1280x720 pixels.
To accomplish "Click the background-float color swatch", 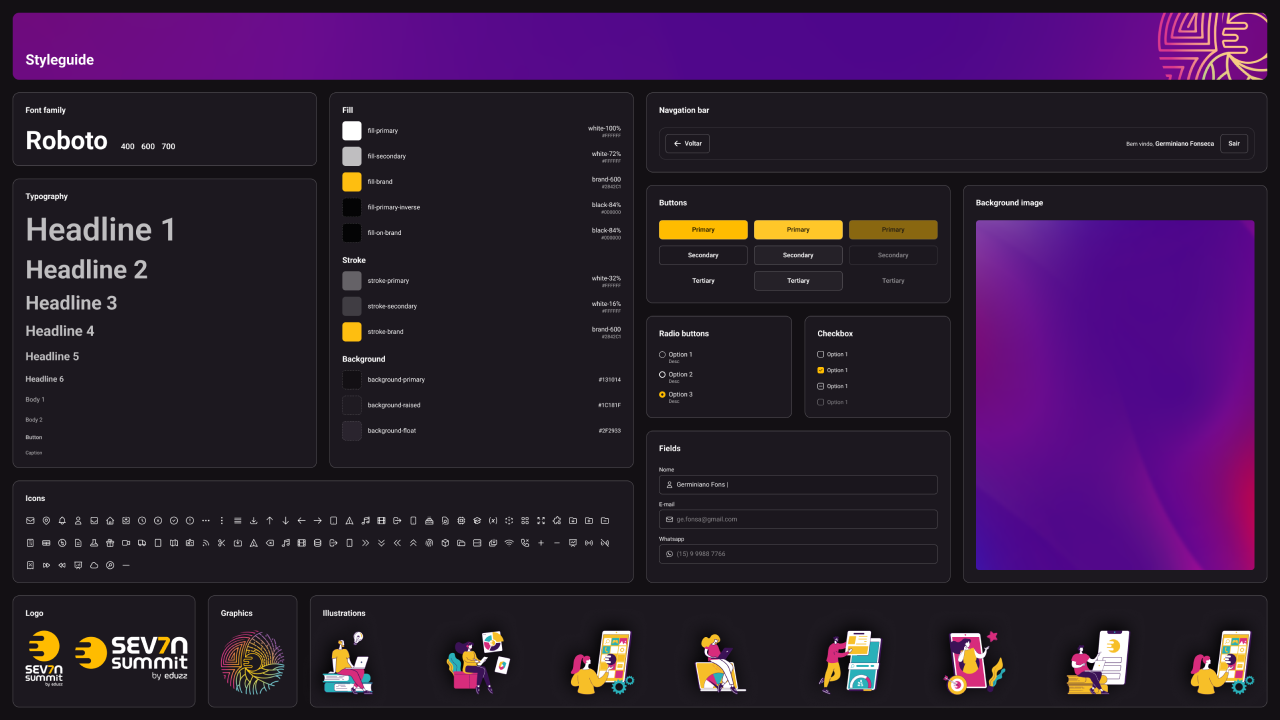I will (x=352, y=431).
